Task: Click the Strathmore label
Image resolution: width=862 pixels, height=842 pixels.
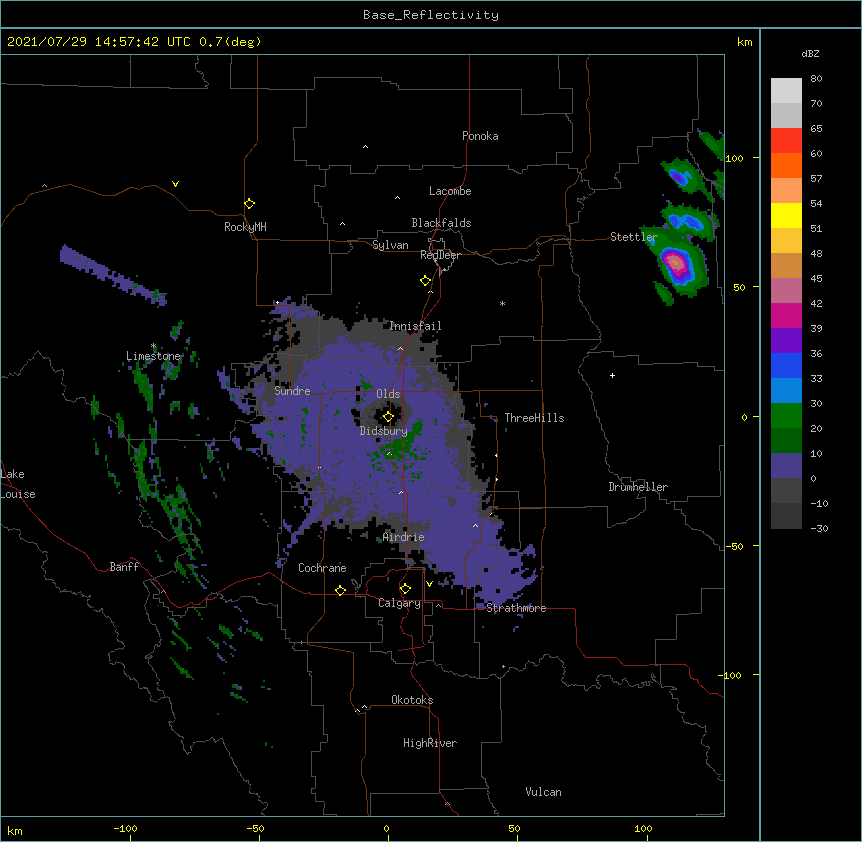Action: pyautogui.click(x=516, y=608)
